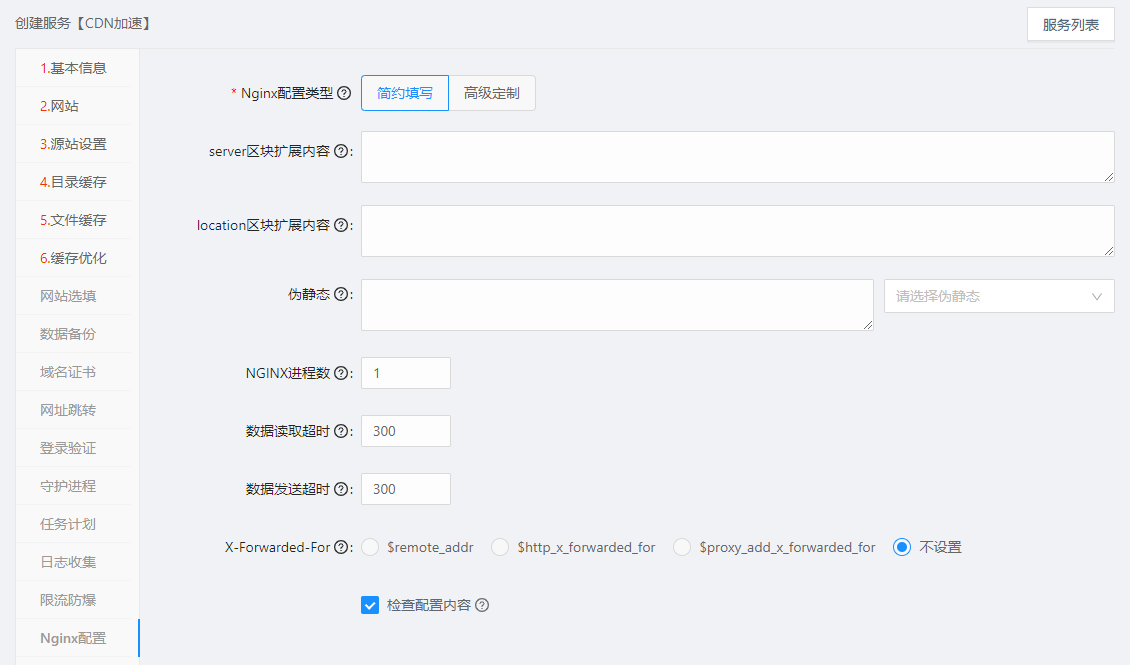The width and height of the screenshot is (1130, 665).
Task: Click help icon next to Nginx配置类型
Action: coord(344,93)
